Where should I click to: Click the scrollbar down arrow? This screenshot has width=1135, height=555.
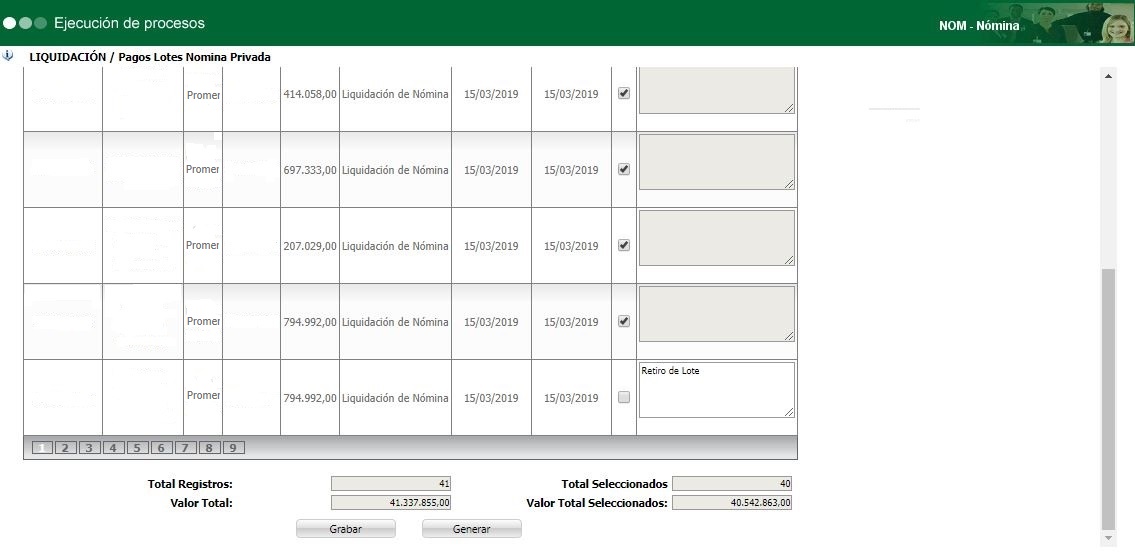[x=1107, y=538]
